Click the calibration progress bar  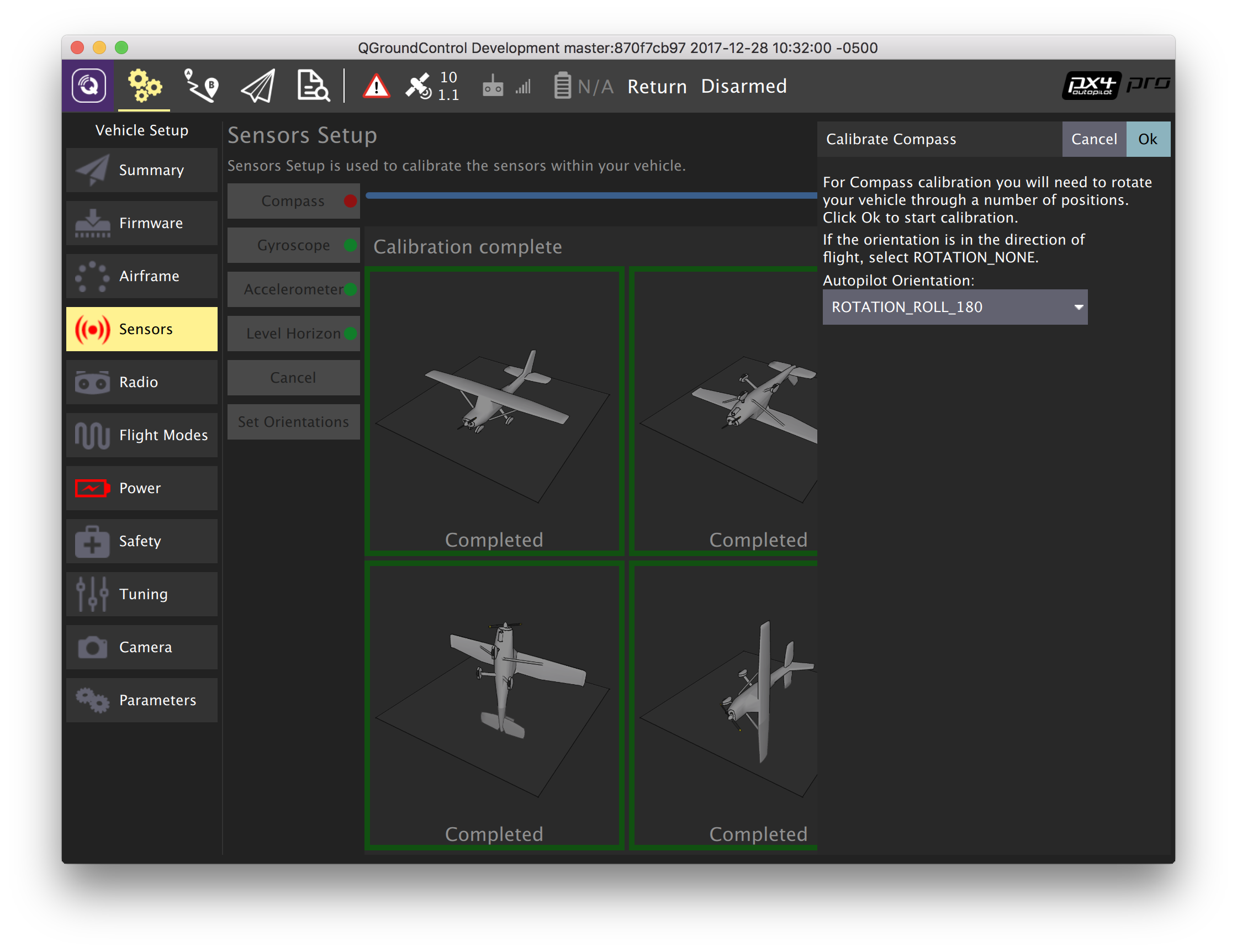pyautogui.click(x=590, y=195)
